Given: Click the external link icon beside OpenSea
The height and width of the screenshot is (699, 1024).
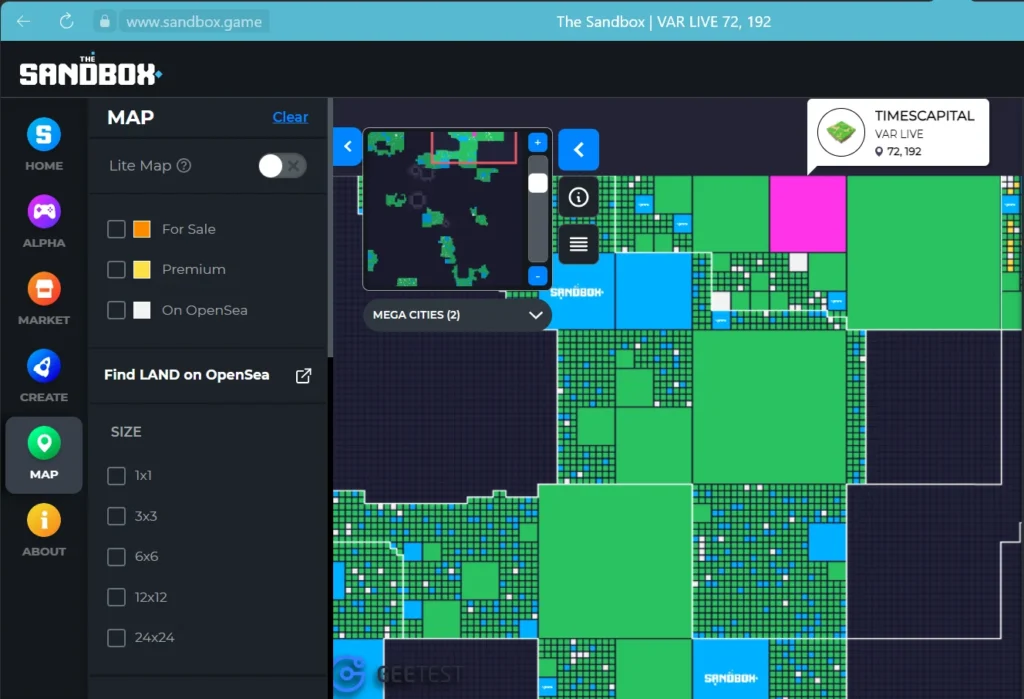Looking at the screenshot, I should (x=303, y=376).
